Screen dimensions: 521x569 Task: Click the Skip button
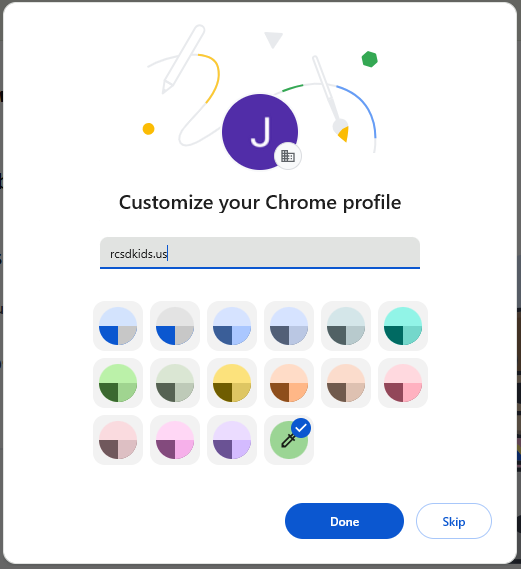tap(454, 521)
